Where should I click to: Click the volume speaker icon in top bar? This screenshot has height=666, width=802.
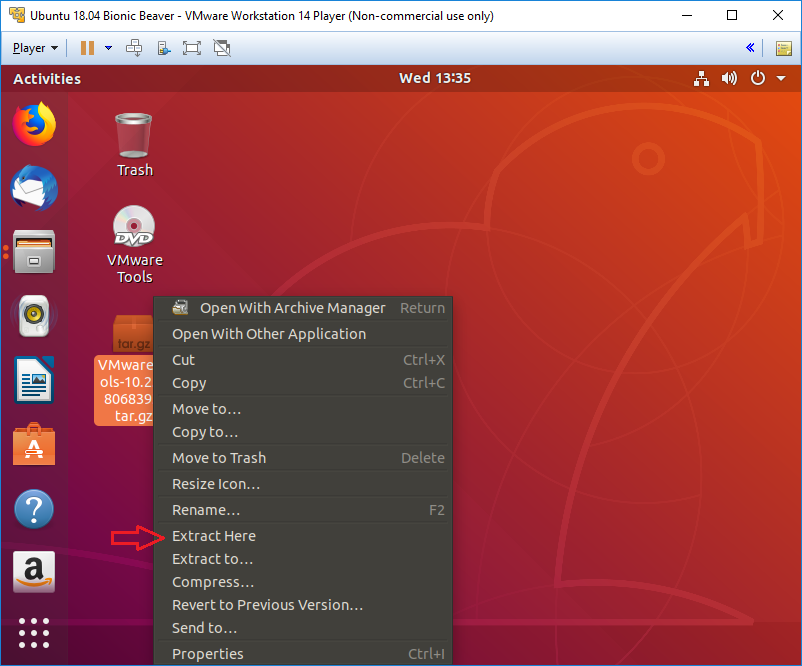[x=729, y=79]
